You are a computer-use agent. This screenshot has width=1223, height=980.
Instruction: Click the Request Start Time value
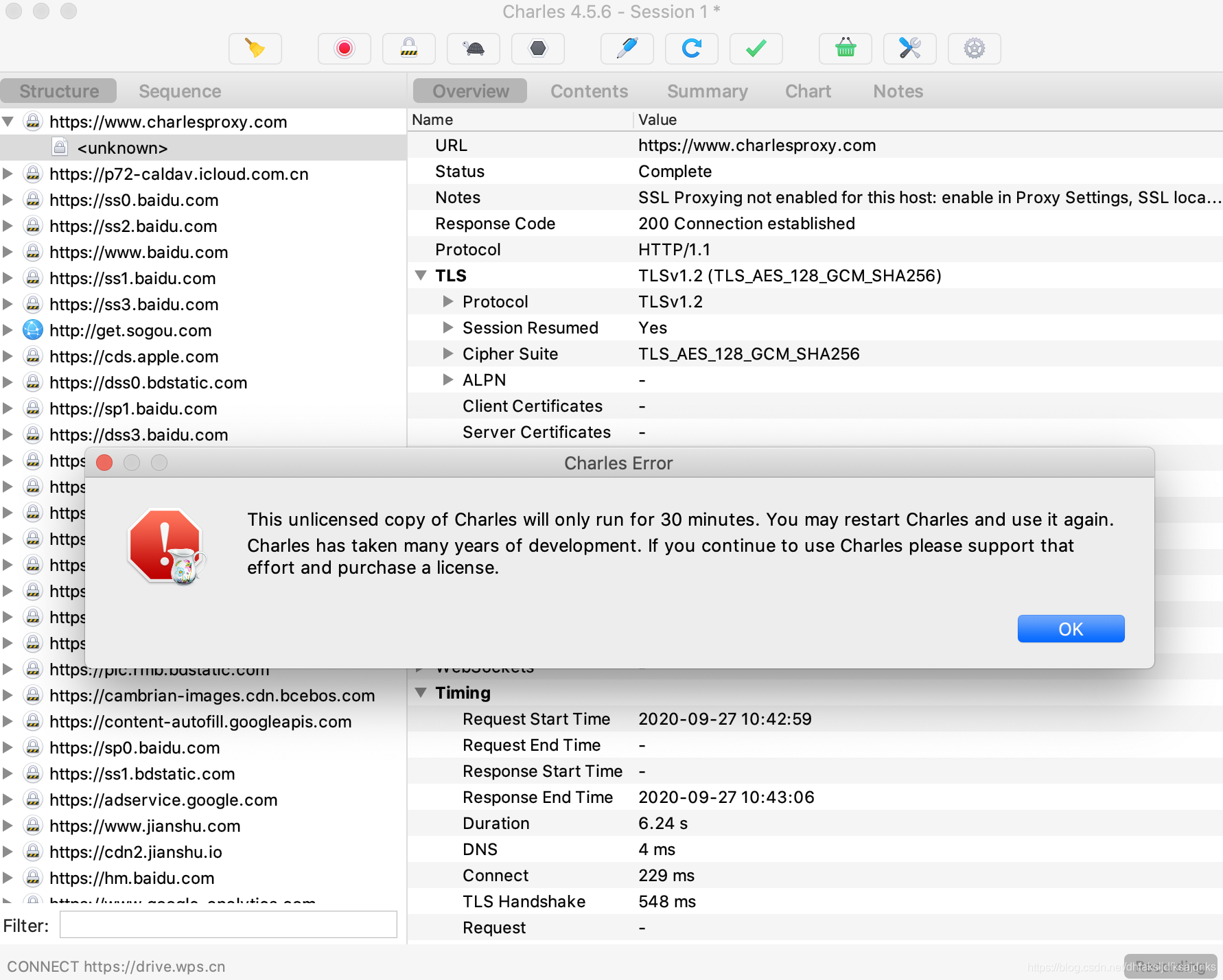[x=725, y=719]
